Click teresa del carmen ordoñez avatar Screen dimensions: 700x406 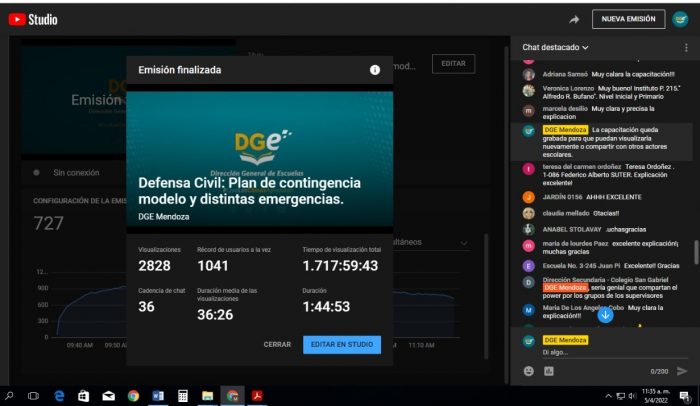pos(529,169)
